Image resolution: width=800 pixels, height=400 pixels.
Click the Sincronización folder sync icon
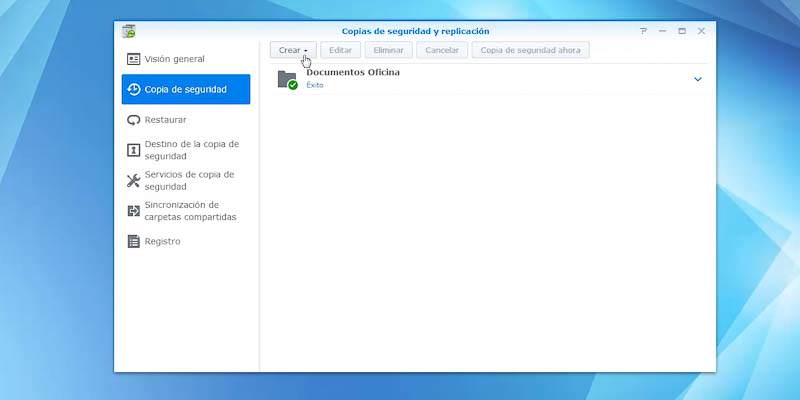[x=133, y=211]
